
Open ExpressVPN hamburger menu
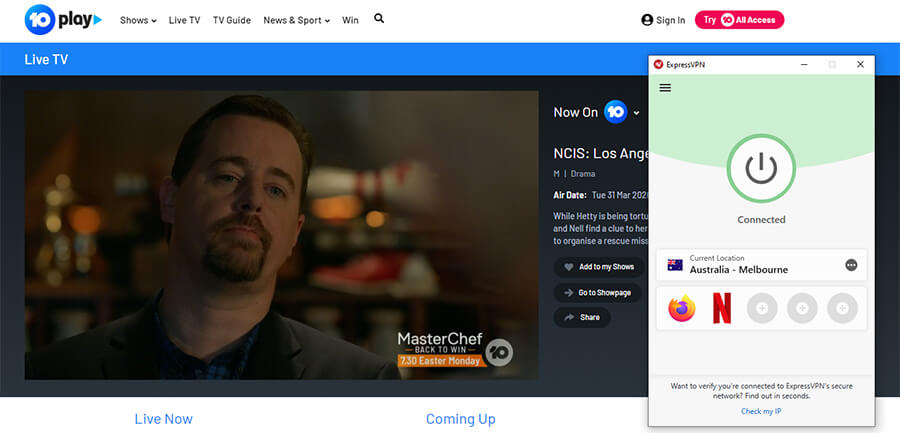pyautogui.click(x=665, y=88)
